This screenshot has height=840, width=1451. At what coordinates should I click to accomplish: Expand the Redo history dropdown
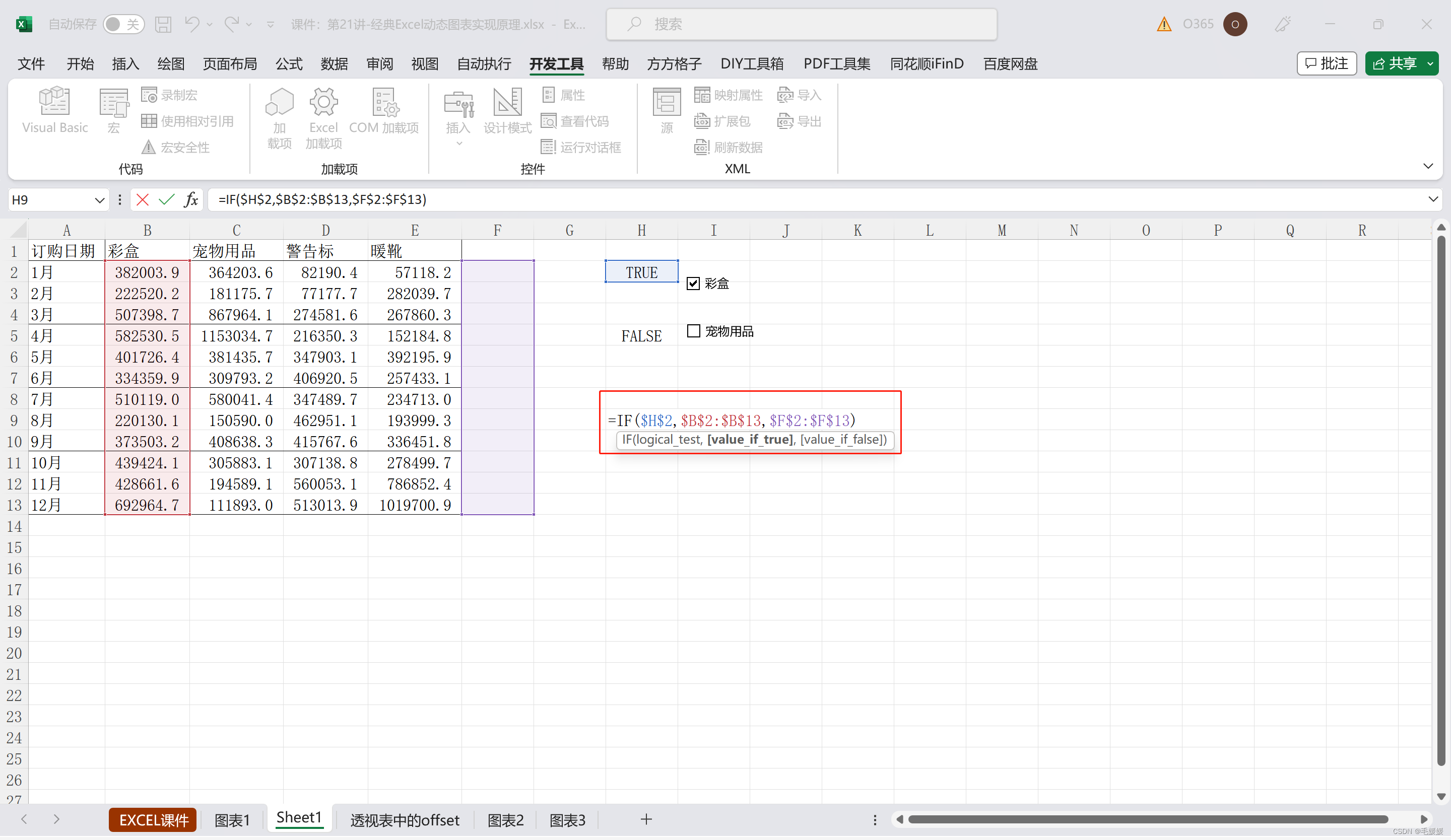point(249,24)
